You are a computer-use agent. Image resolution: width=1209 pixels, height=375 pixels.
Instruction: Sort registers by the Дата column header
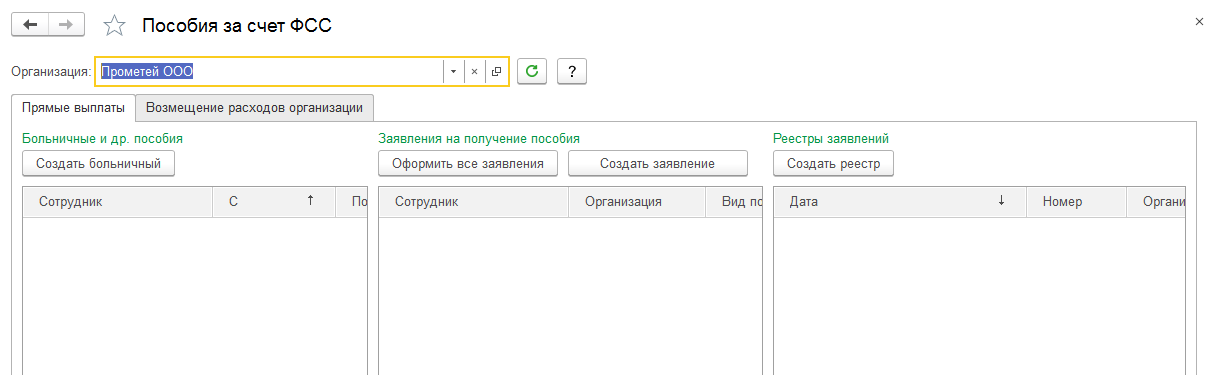[x=900, y=201]
